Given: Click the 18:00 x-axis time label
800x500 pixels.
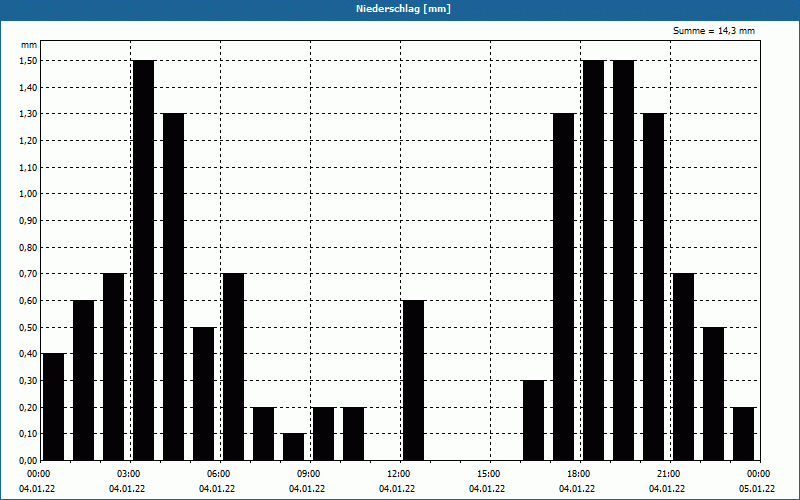Looking at the screenshot, I should (x=579, y=474).
